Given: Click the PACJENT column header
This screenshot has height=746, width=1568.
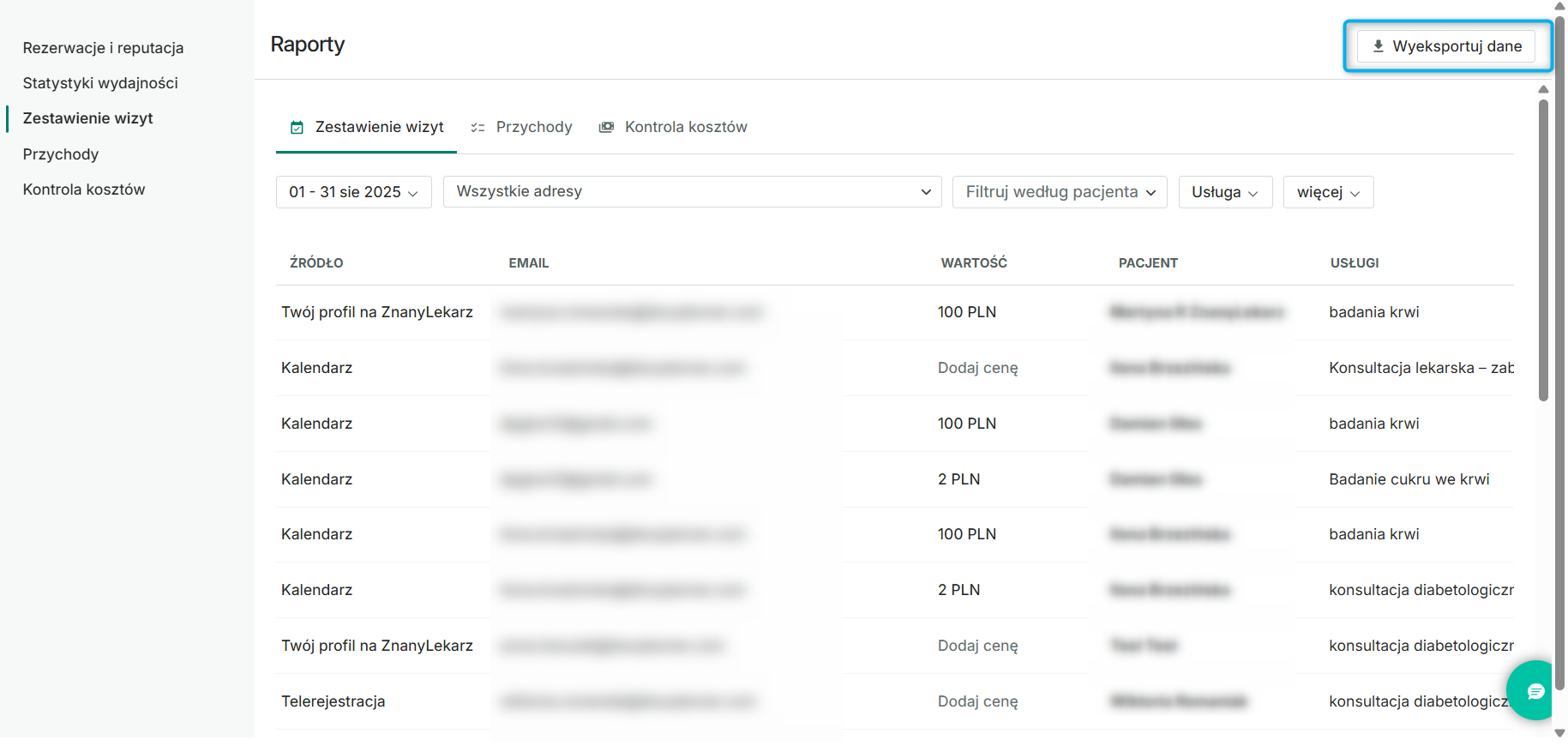Looking at the screenshot, I should [1148, 263].
